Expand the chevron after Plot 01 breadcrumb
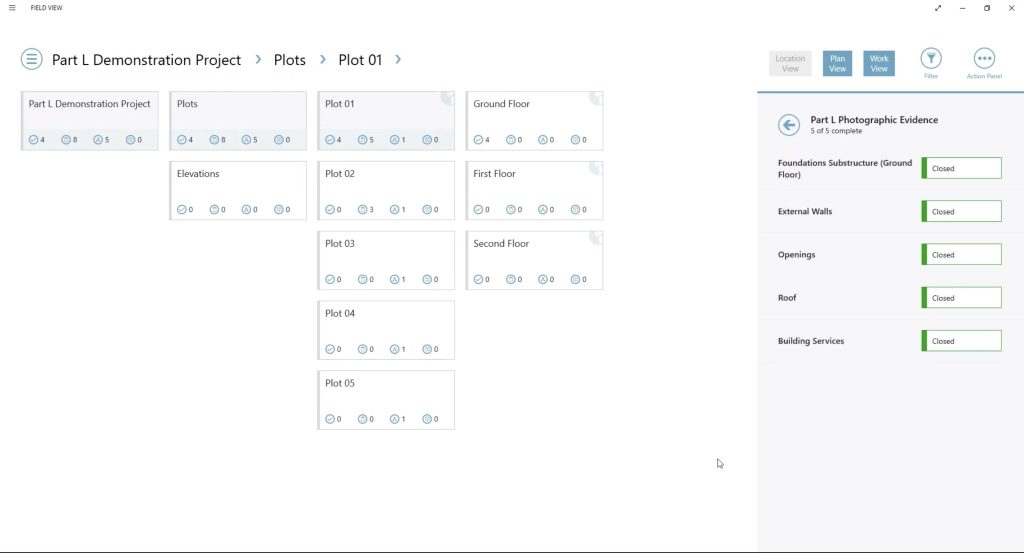 [398, 60]
